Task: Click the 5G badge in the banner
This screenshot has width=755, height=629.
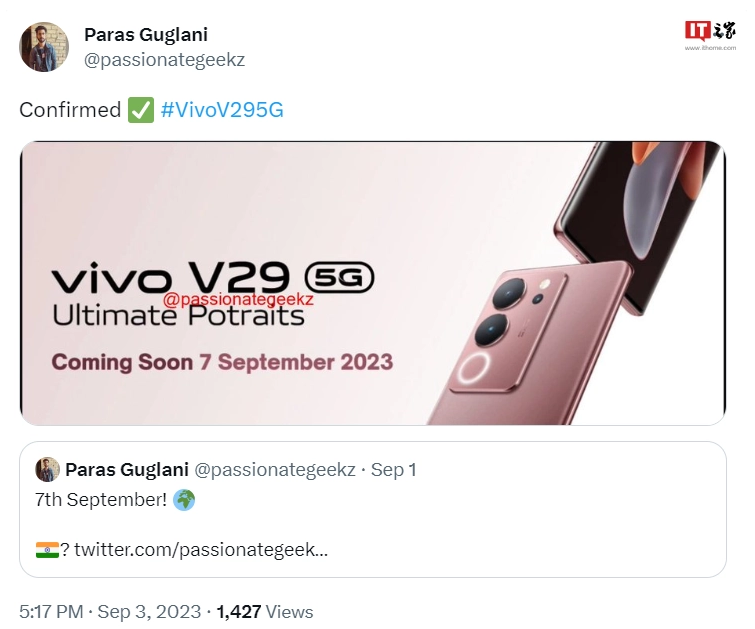Action: (x=339, y=277)
